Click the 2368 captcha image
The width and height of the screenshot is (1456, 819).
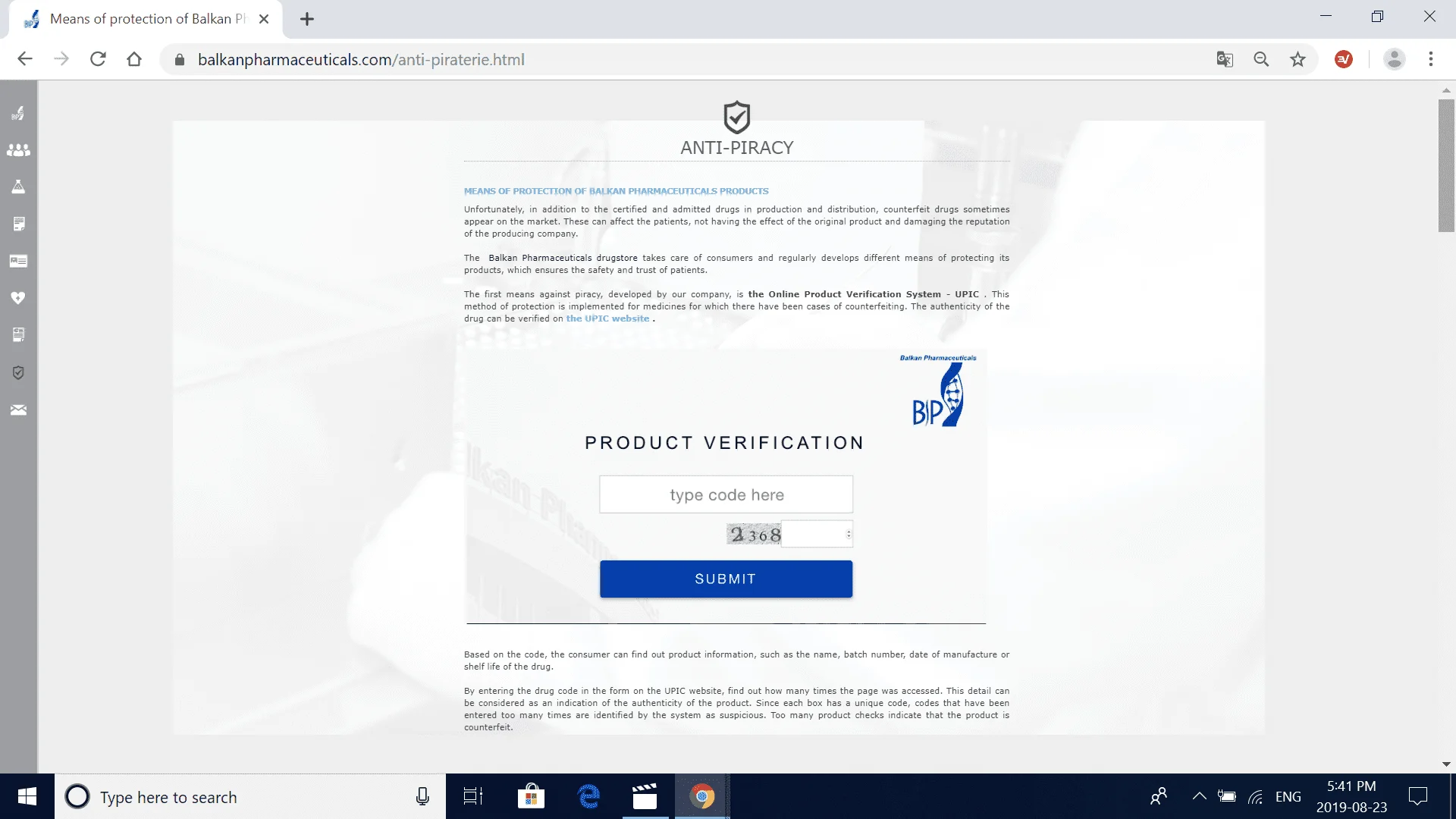754,535
